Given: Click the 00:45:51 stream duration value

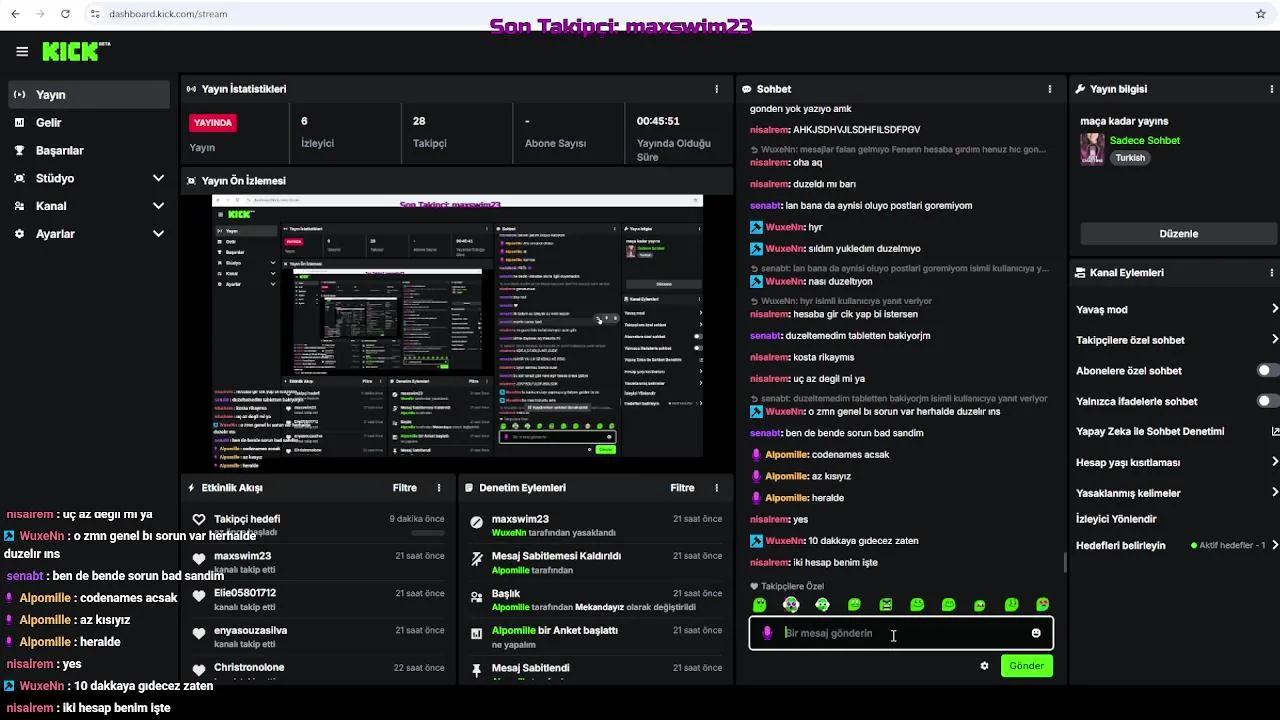Looking at the screenshot, I should (x=658, y=121).
